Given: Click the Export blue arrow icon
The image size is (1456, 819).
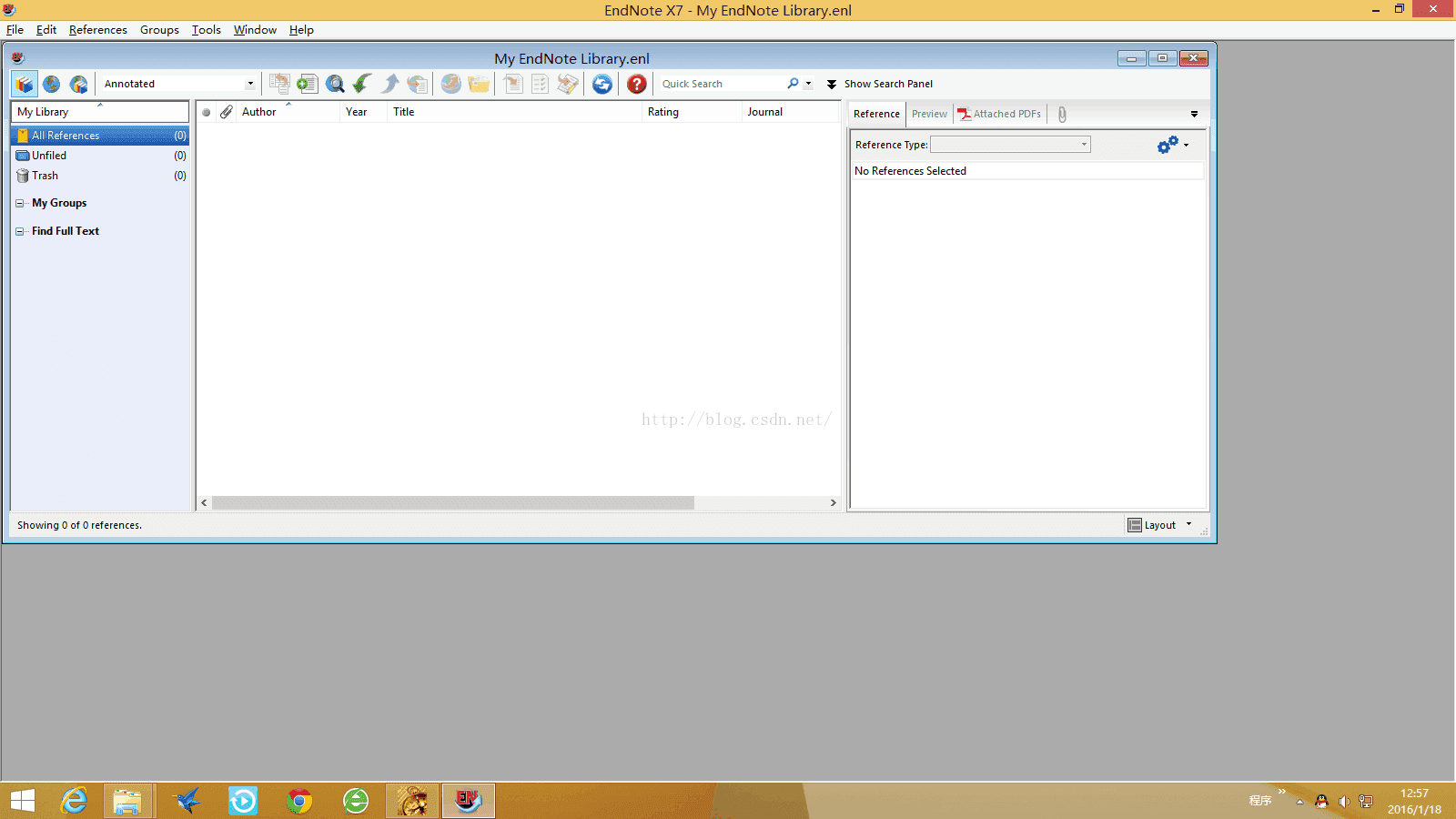Looking at the screenshot, I should 390,84.
